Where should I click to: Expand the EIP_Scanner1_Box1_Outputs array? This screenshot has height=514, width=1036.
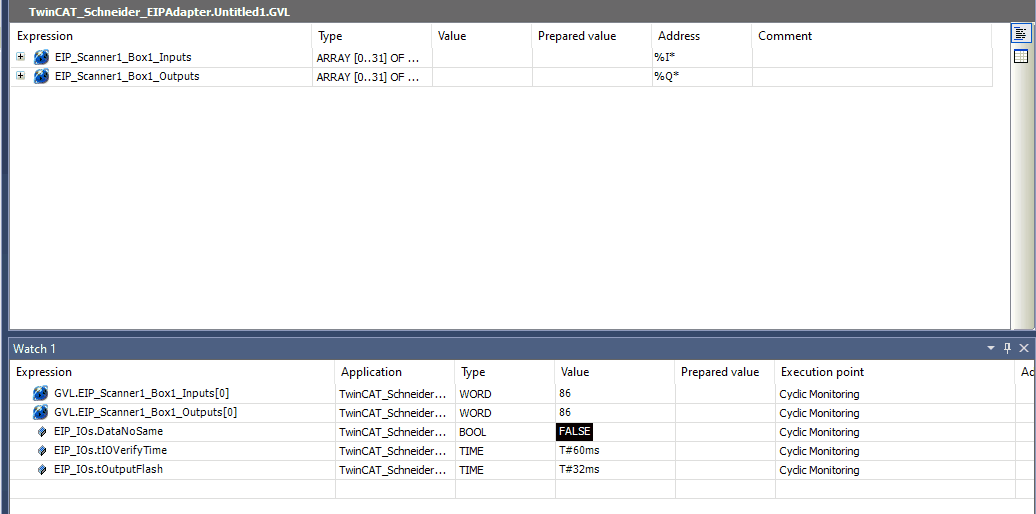20,76
